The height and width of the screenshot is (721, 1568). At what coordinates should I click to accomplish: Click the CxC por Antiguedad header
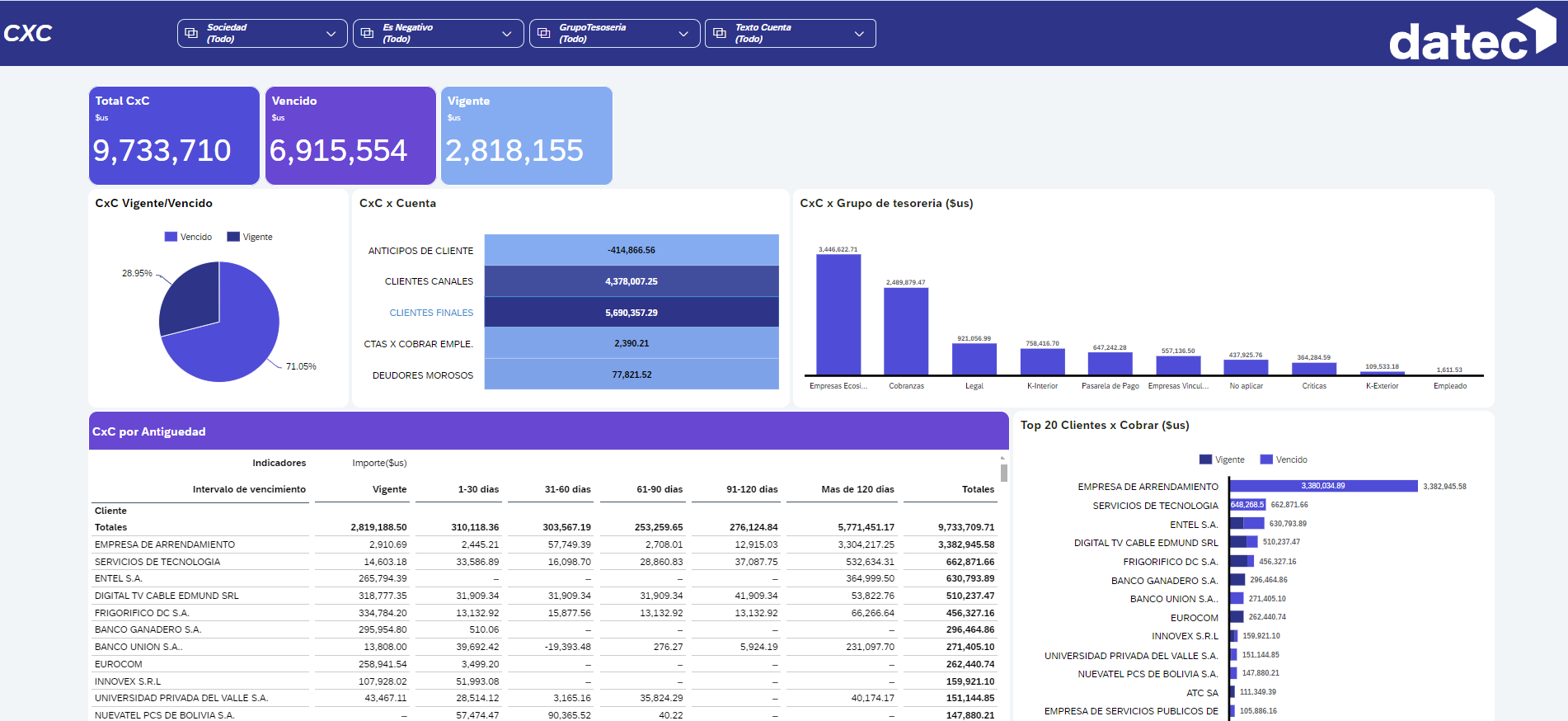[x=549, y=431]
